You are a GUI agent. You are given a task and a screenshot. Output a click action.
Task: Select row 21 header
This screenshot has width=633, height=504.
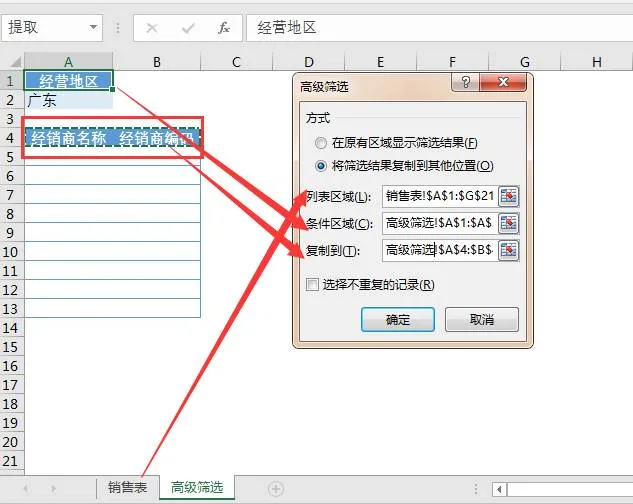(x=12, y=461)
